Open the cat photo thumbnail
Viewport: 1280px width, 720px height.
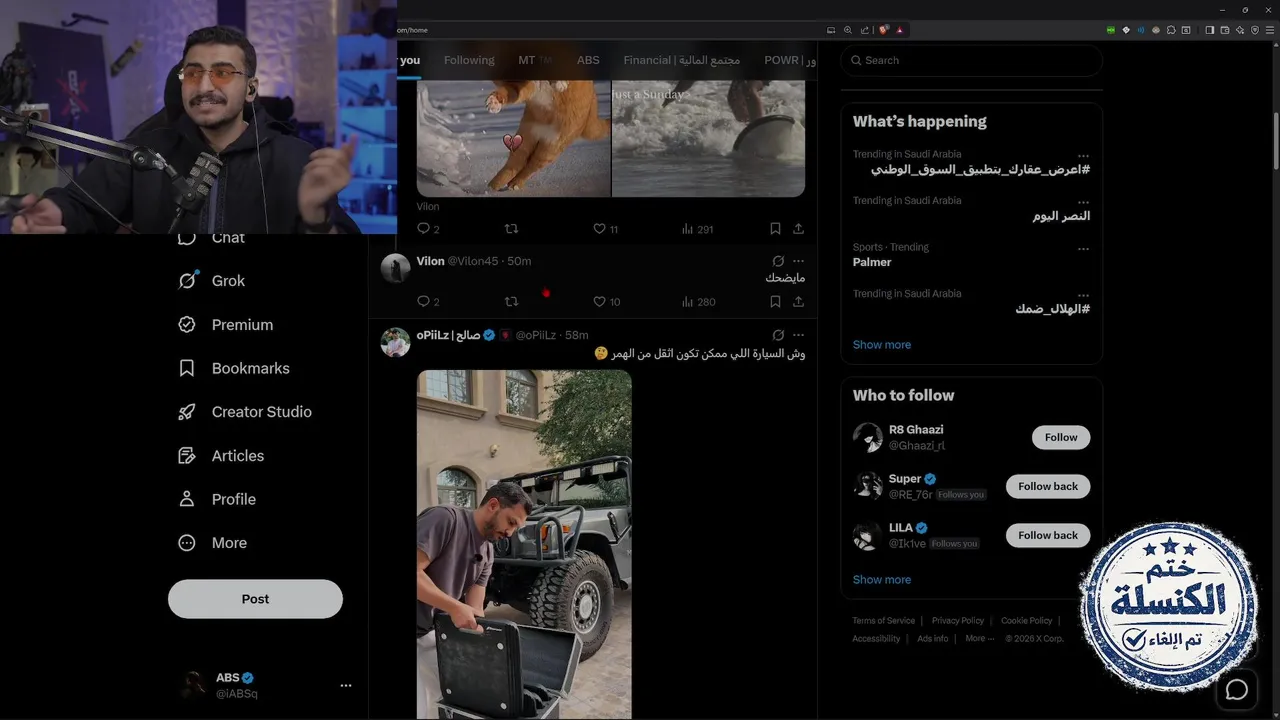point(513,138)
